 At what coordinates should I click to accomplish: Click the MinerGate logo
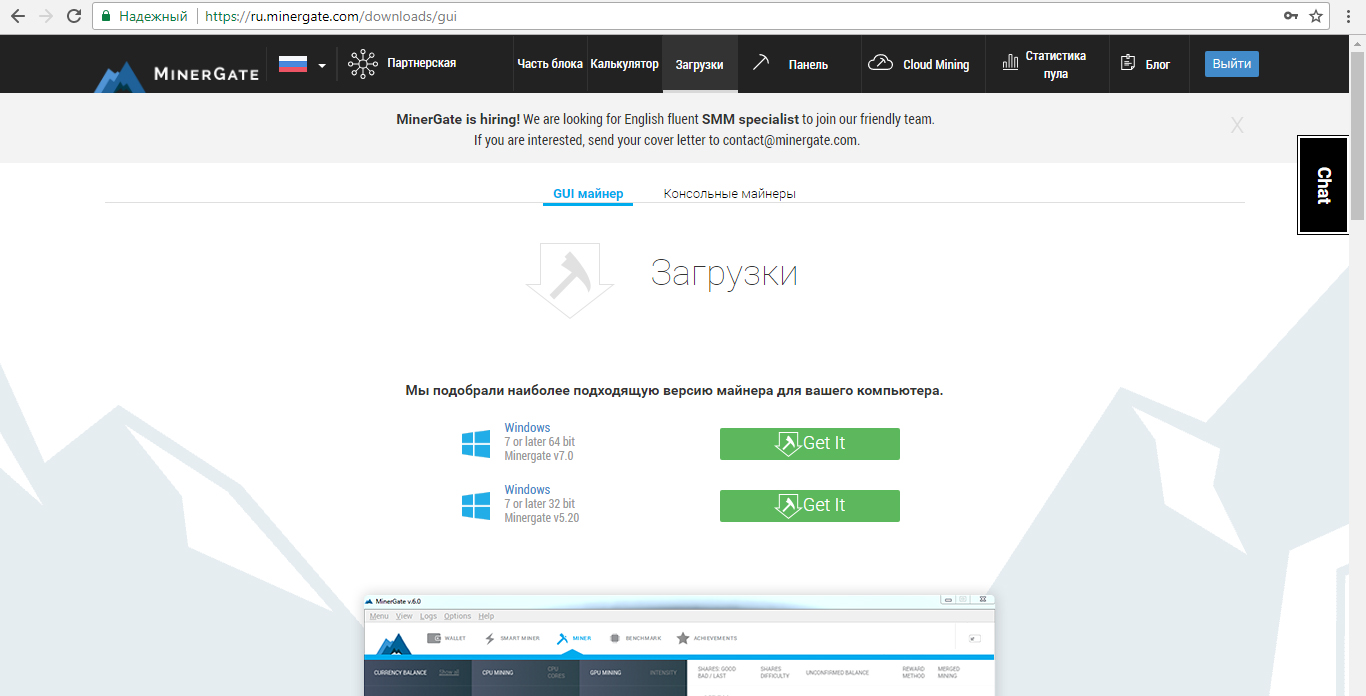click(176, 75)
